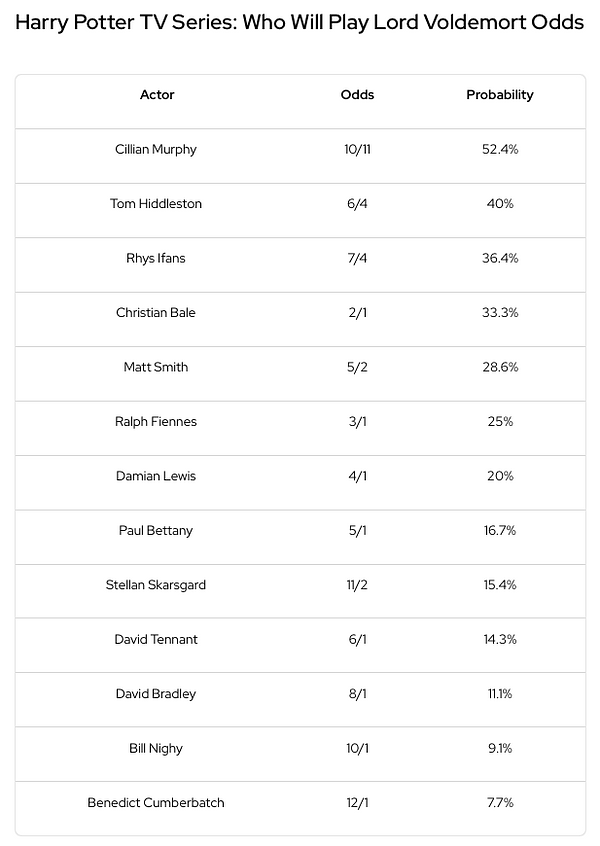
Task: Click Paul Bettany's 16.7% probability
Action: 500,530
